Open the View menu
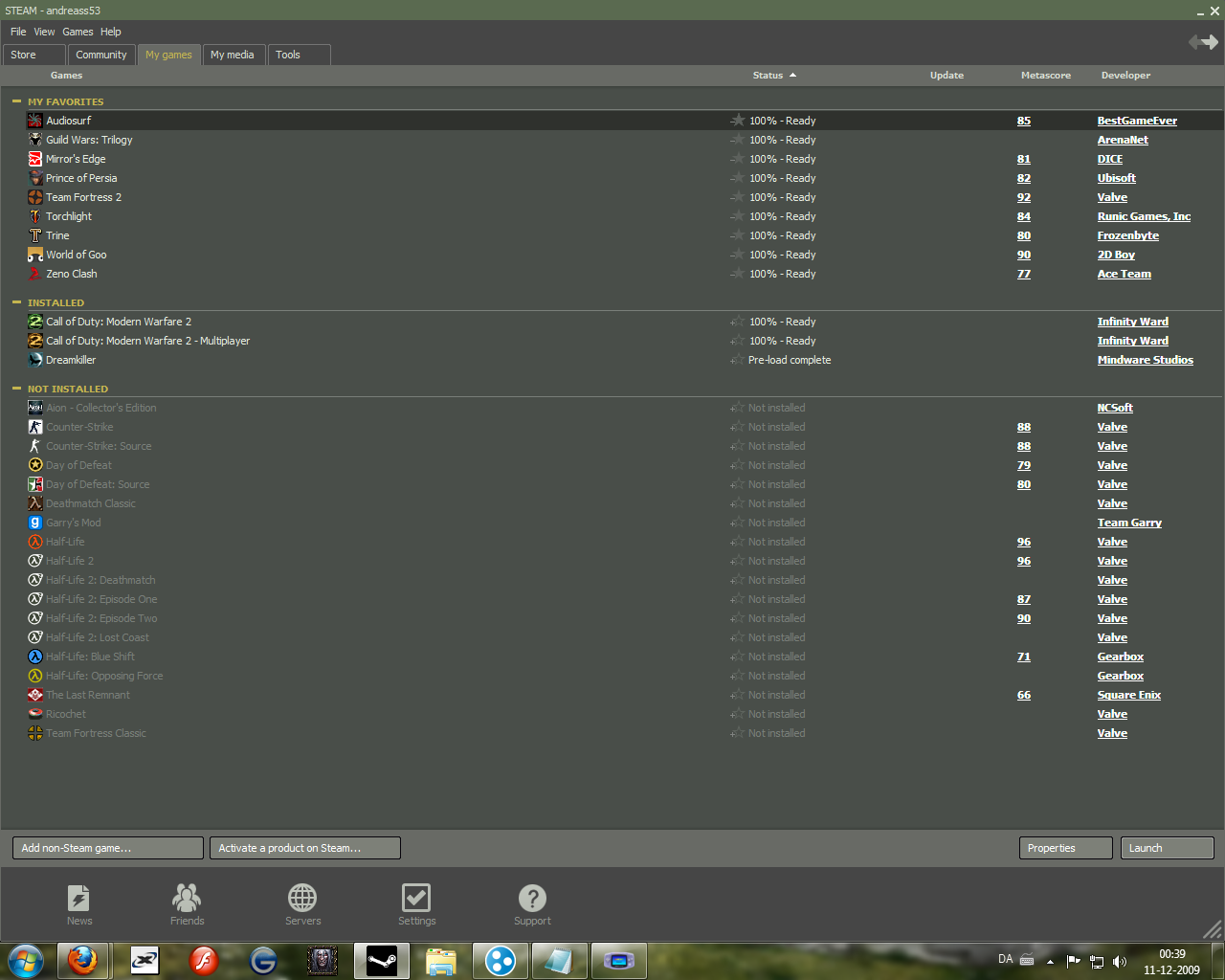1225x980 pixels. (x=44, y=32)
